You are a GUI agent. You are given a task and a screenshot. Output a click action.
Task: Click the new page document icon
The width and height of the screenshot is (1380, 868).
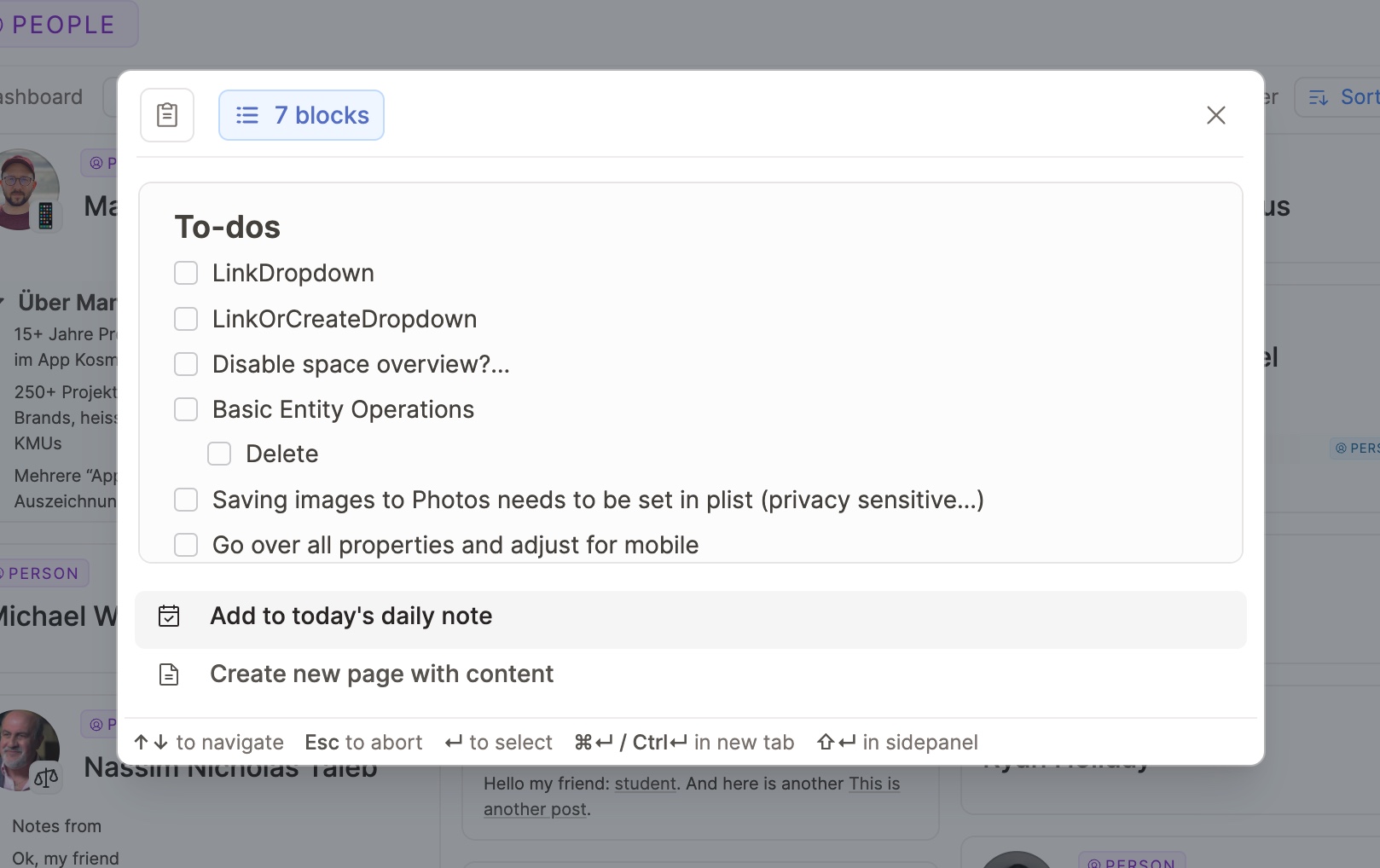(169, 674)
